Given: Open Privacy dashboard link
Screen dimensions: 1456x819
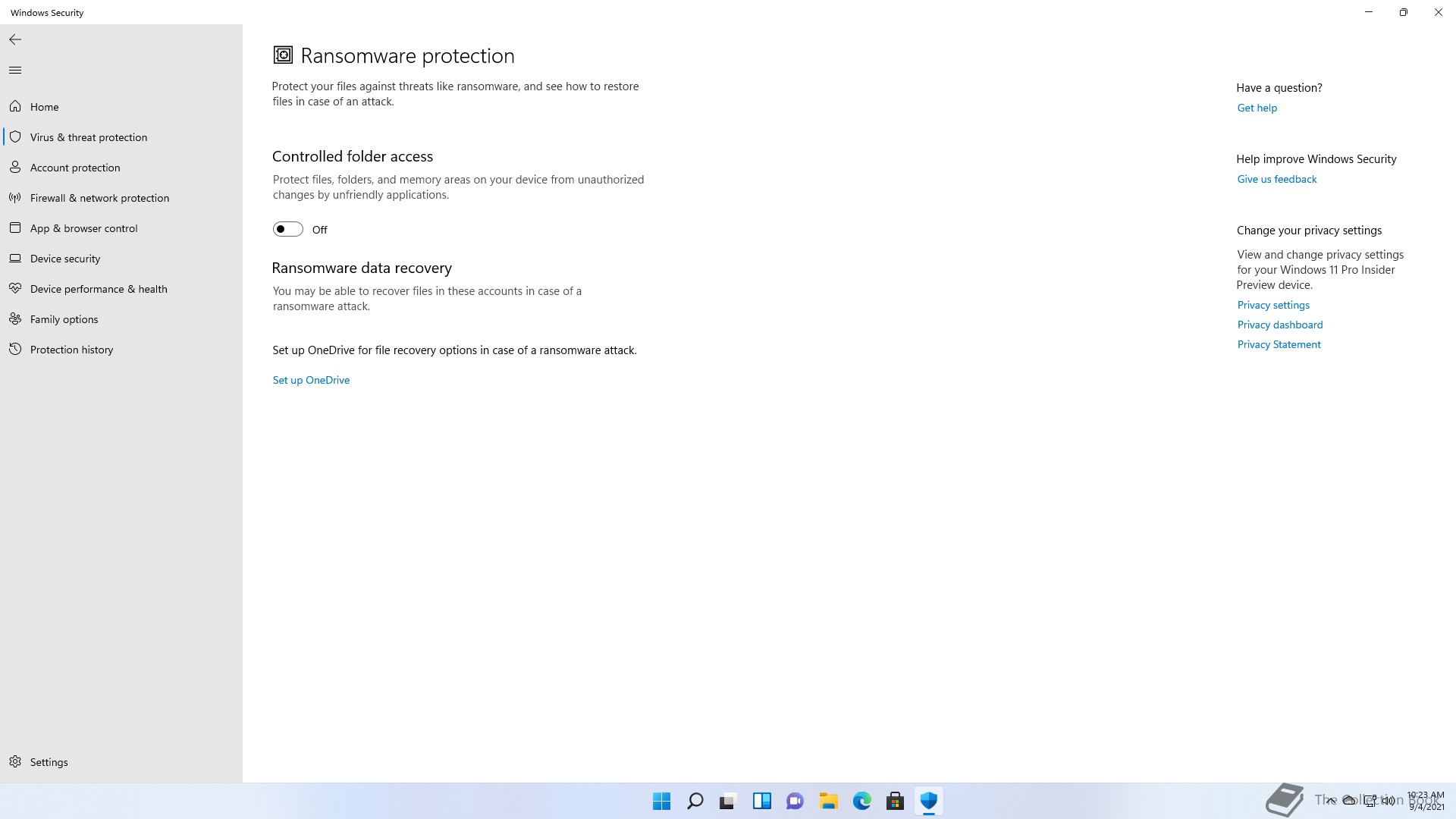Looking at the screenshot, I should coord(1279,325).
